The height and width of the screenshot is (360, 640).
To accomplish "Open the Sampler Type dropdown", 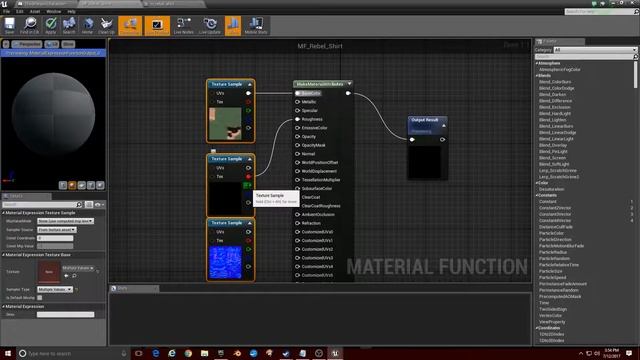I will [55, 289].
